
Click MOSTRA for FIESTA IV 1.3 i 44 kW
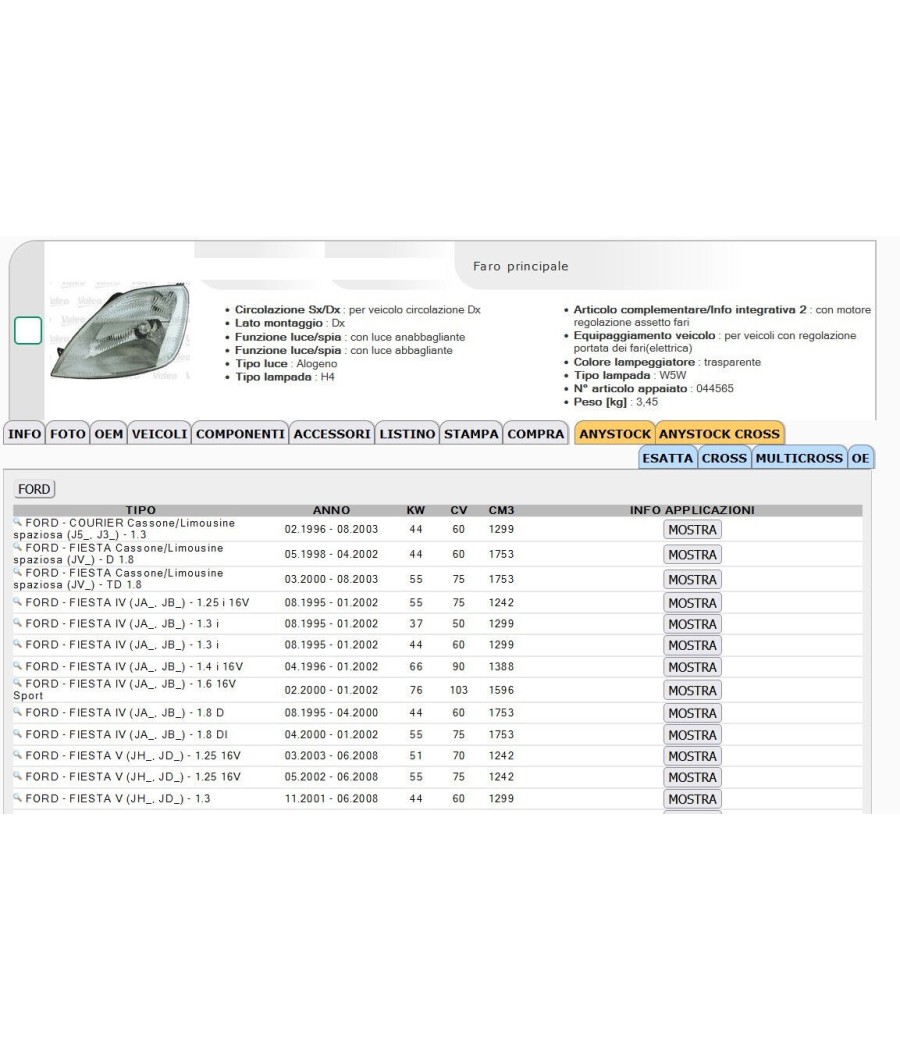(x=692, y=645)
